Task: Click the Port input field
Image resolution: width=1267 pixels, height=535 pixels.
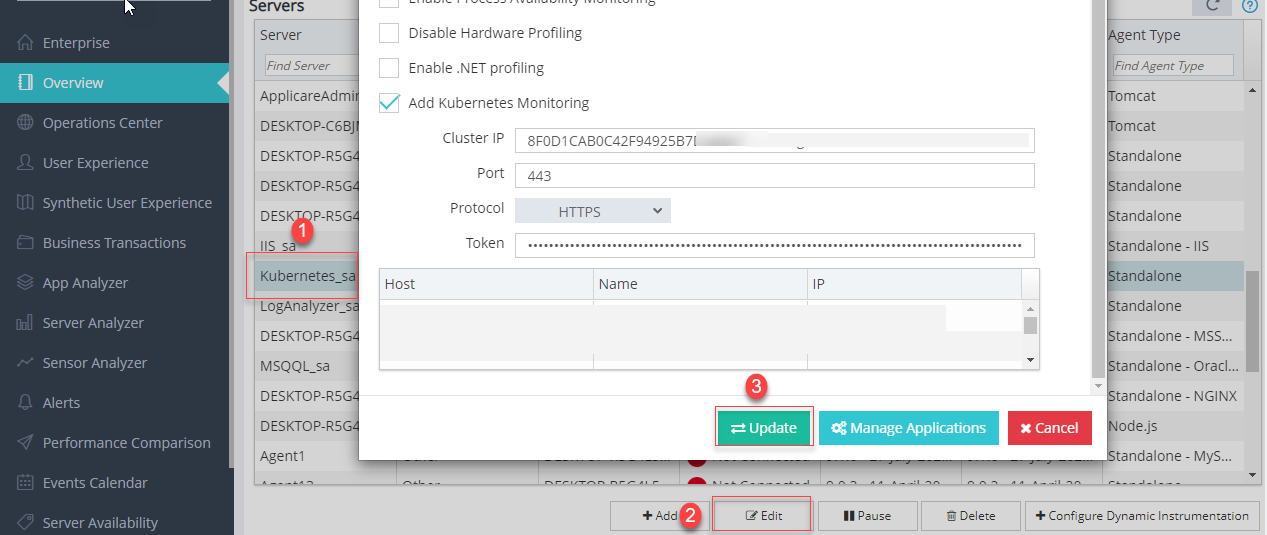Action: pyautogui.click(x=774, y=175)
